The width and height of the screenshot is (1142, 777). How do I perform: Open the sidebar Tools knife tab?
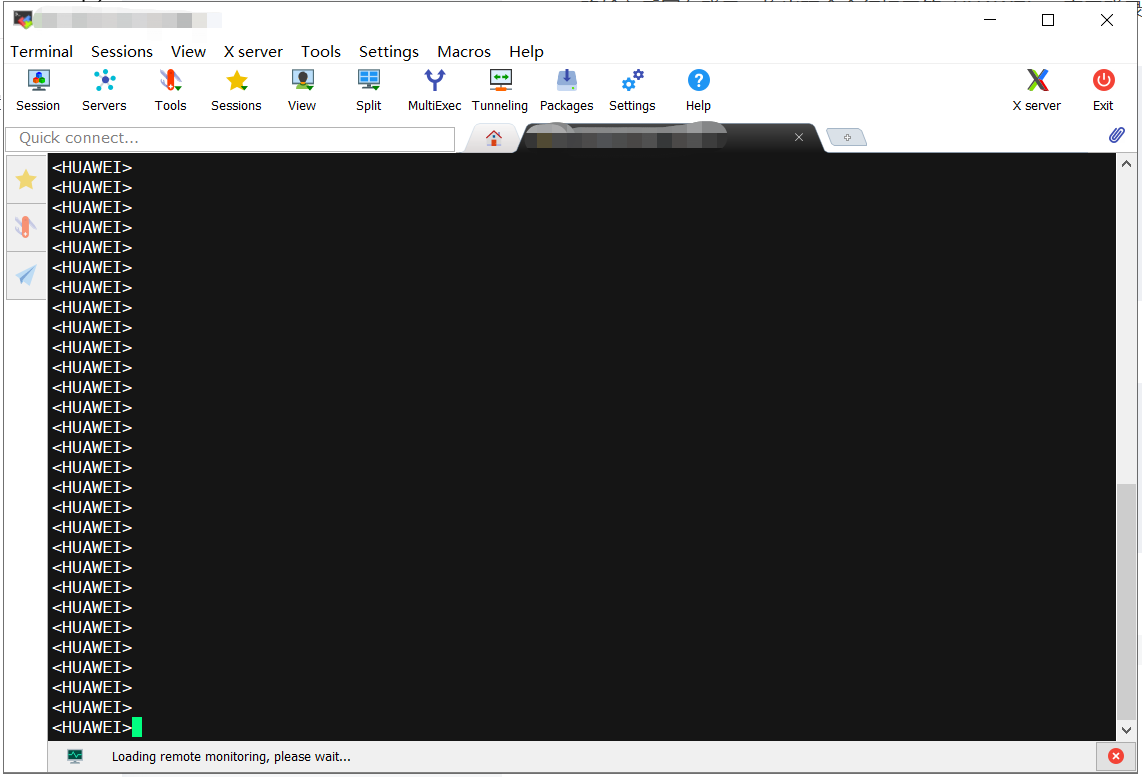pyautogui.click(x=26, y=227)
